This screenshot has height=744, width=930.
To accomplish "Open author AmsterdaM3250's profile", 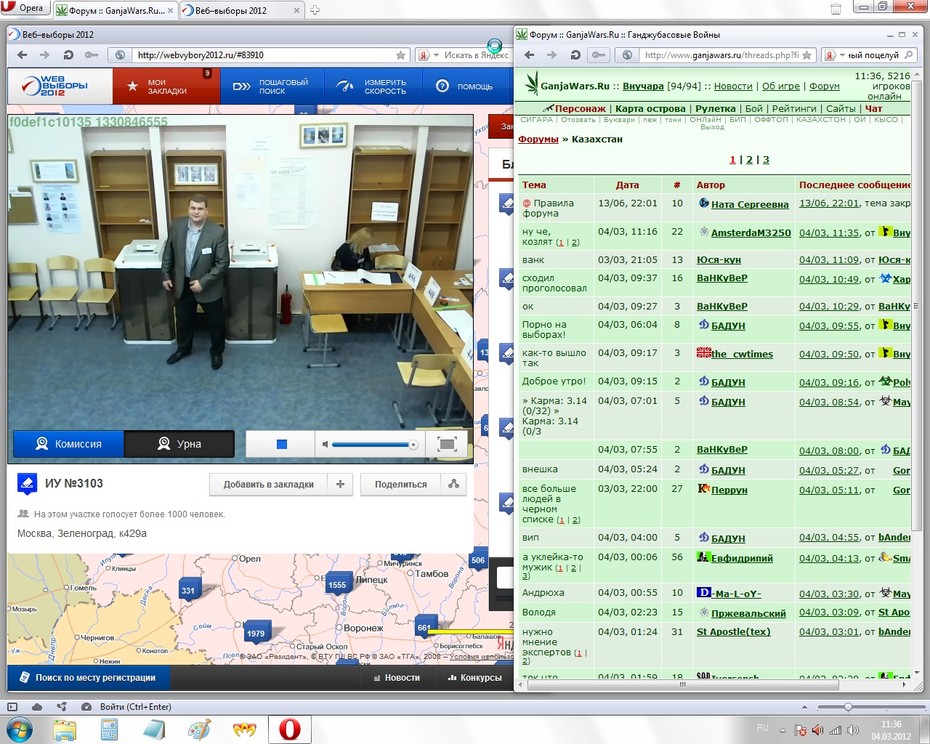I will pos(751,233).
